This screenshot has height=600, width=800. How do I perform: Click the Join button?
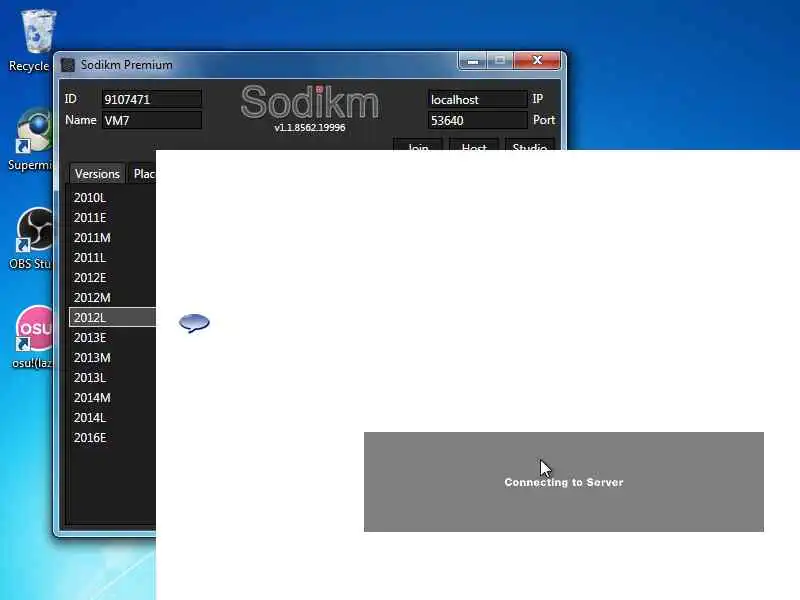(418, 144)
